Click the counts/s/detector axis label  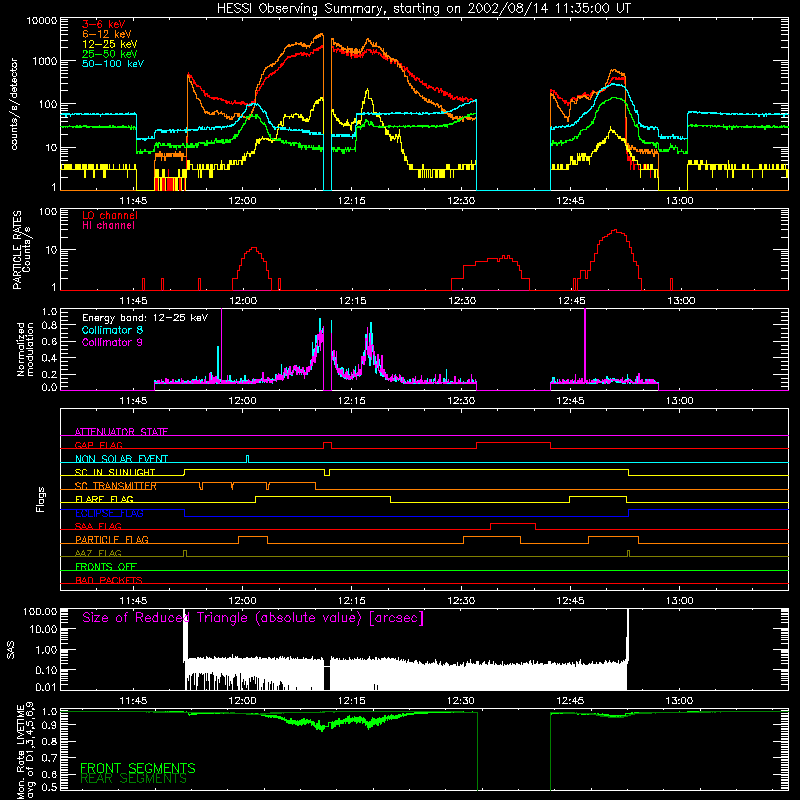coord(14,104)
